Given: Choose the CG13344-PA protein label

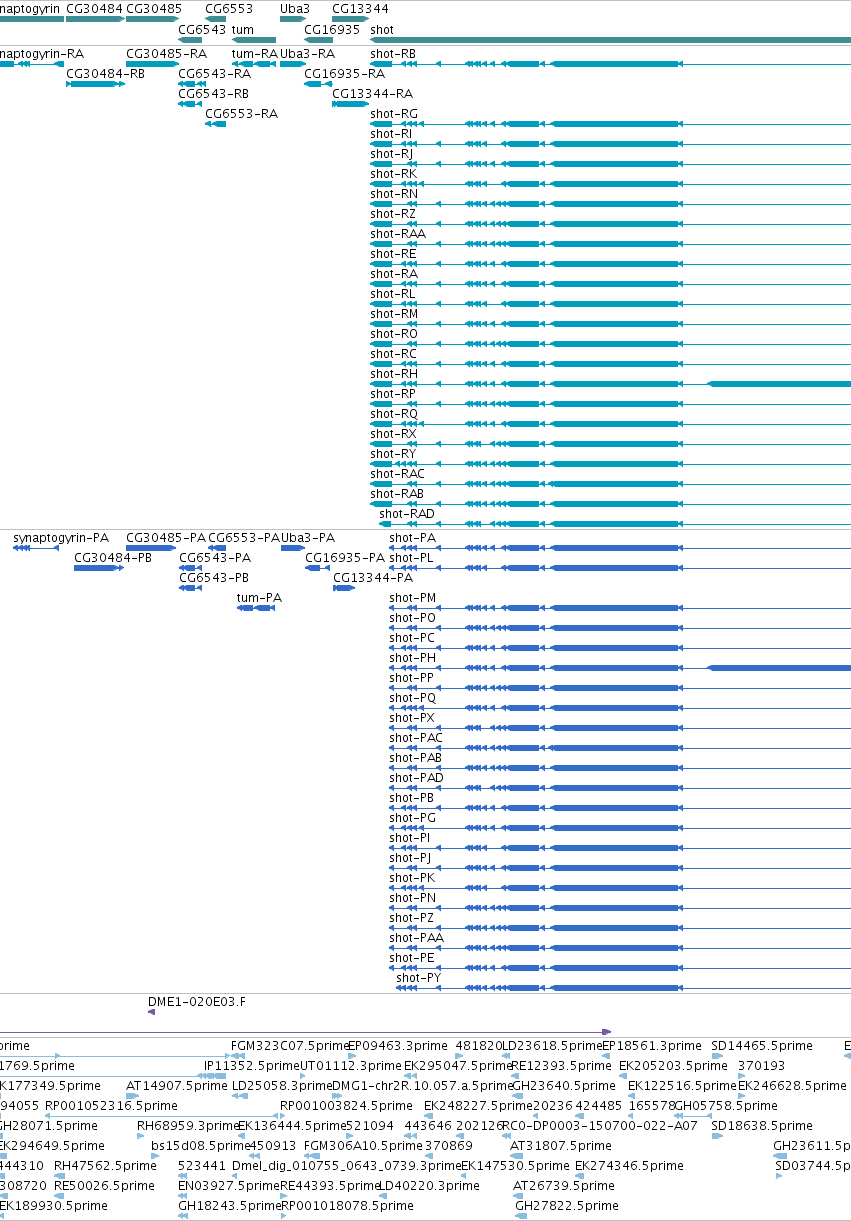Looking at the screenshot, I should coord(373,577).
